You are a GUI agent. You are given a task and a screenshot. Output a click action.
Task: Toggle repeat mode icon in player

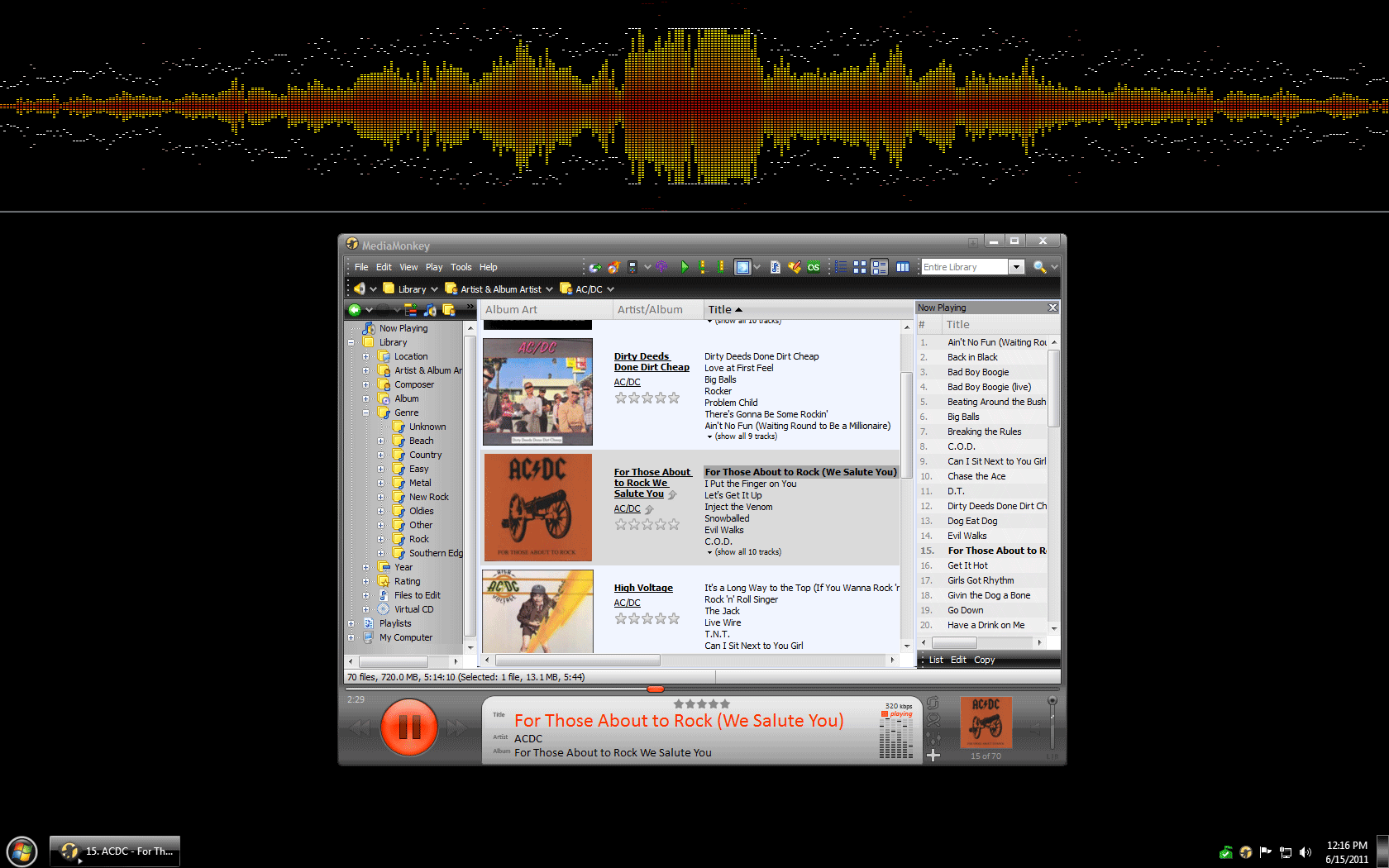933,703
